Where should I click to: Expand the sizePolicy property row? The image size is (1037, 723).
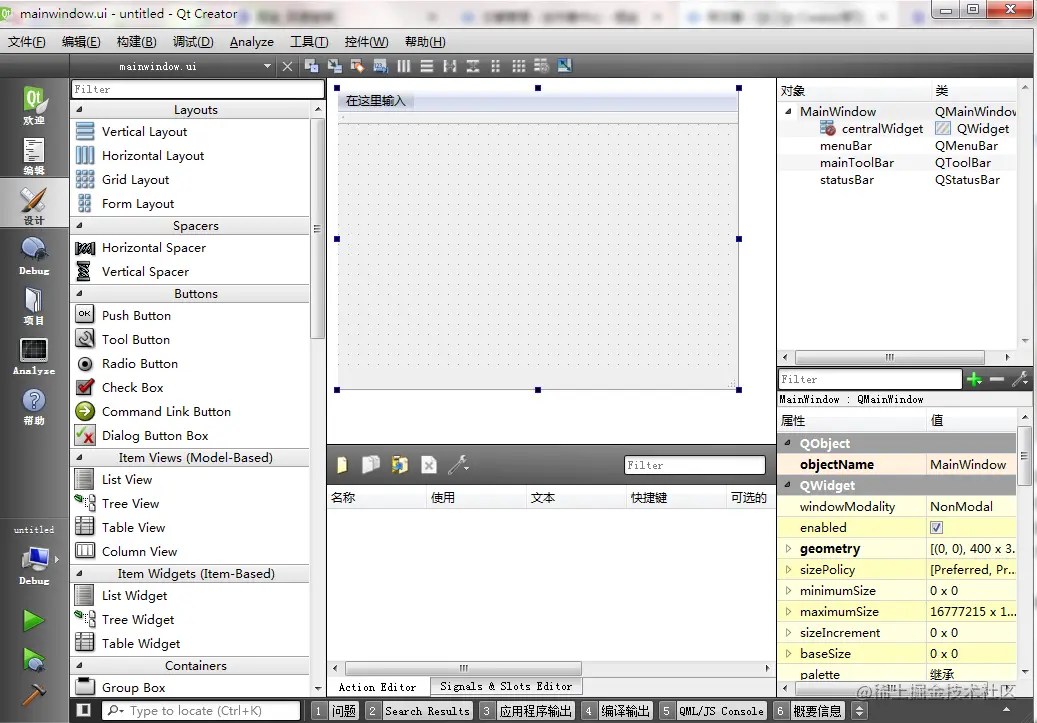click(788, 570)
